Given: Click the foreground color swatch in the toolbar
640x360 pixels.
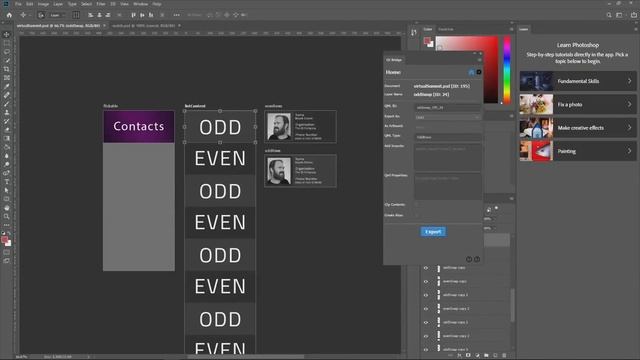Looking at the screenshot, I should click(x=4, y=240).
